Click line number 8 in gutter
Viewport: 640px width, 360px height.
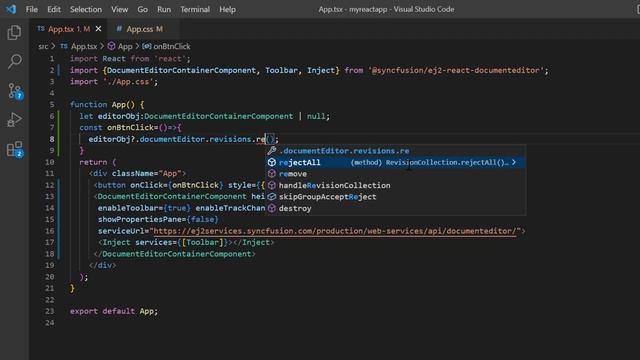[52, 139]
